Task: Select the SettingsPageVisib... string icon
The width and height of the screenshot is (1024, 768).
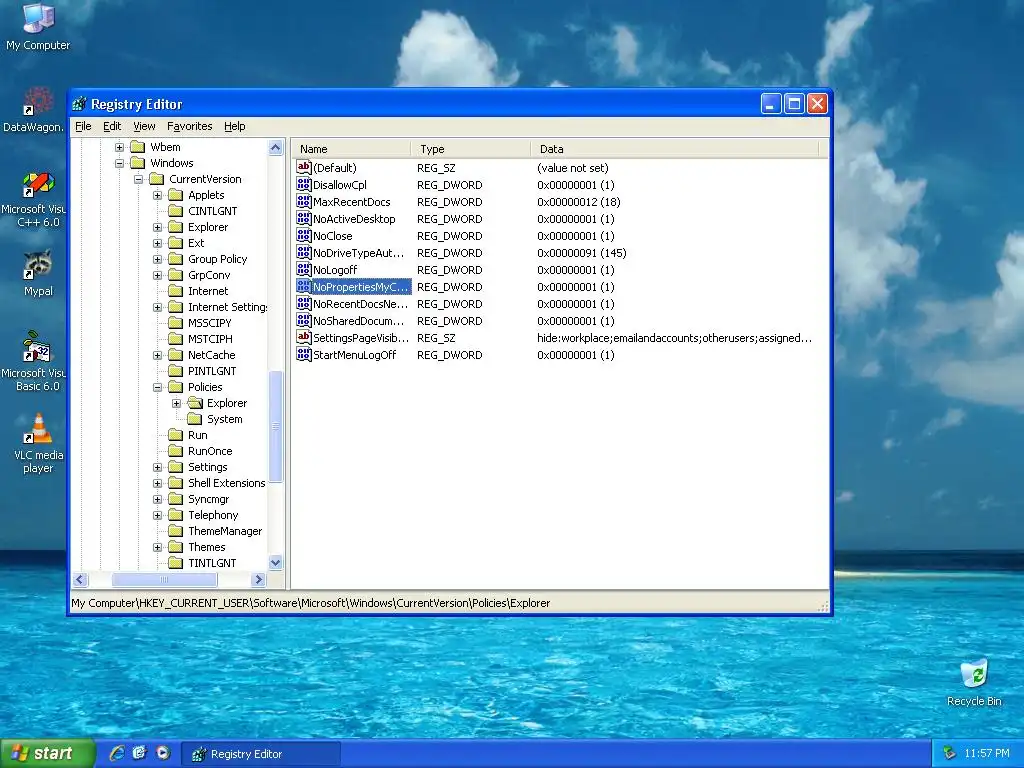Action: pos(304,338)
